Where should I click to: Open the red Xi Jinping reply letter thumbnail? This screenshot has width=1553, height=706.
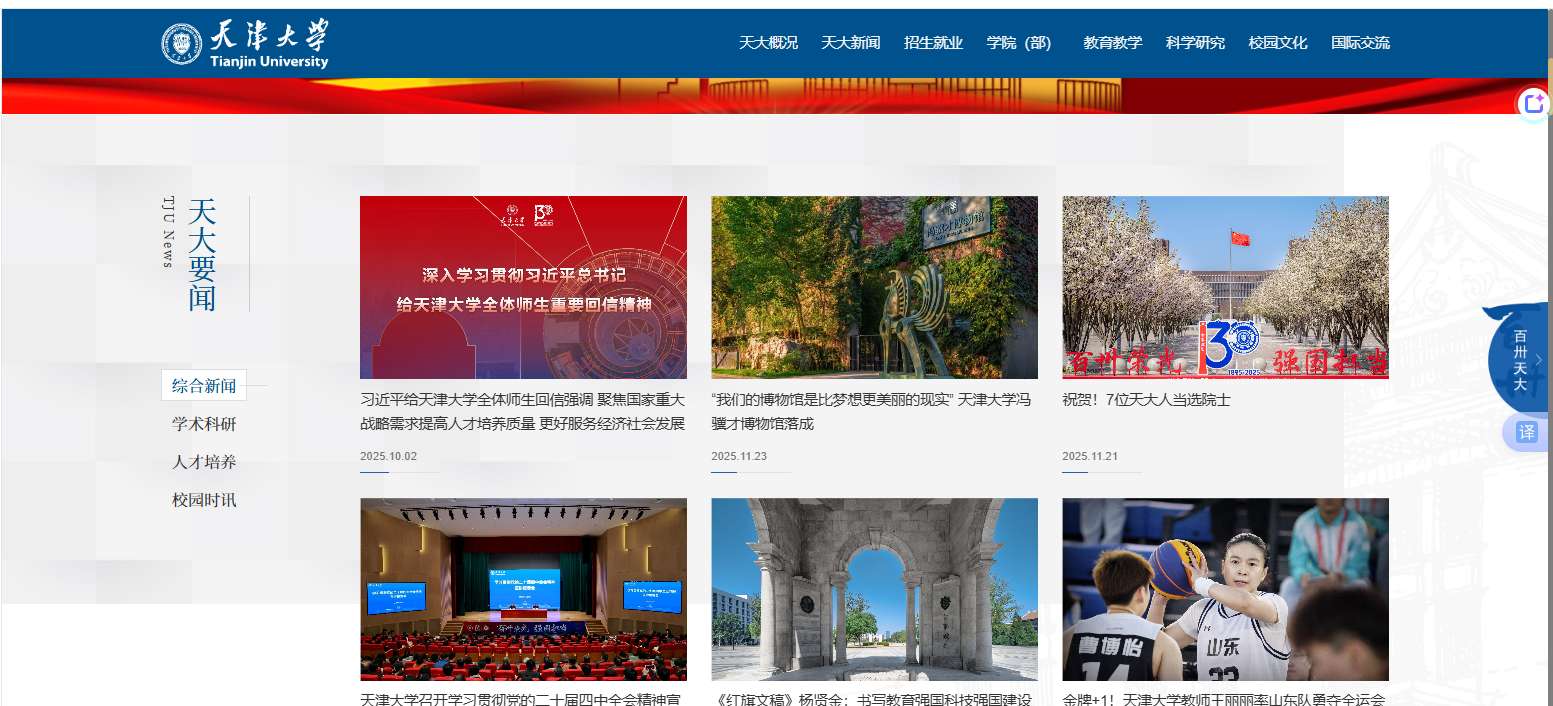[523, 287]
